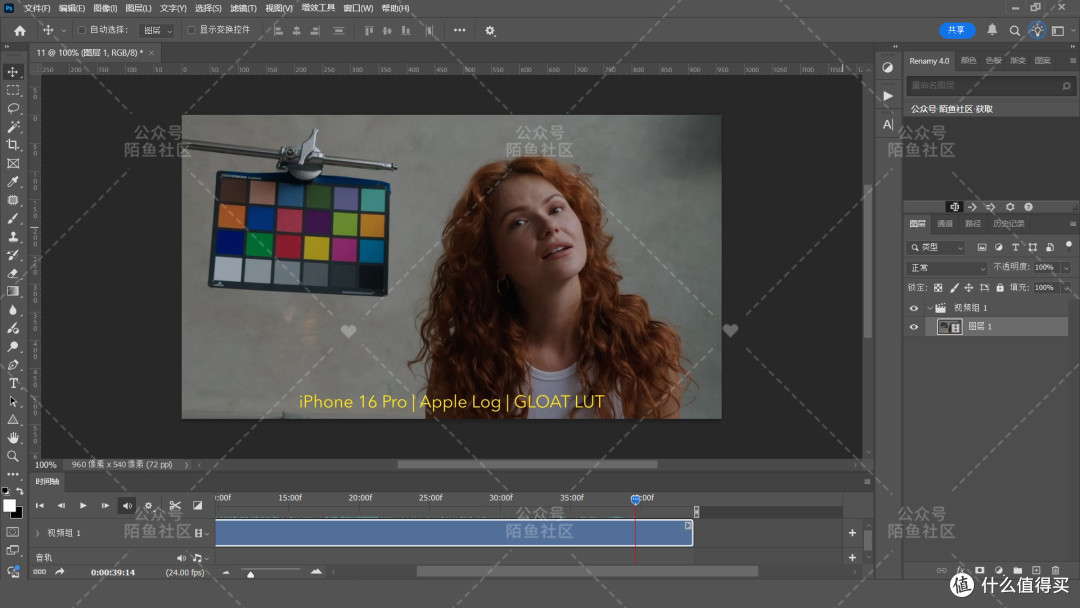
Task: Select the Crop tool
Action: coord(13,145)
